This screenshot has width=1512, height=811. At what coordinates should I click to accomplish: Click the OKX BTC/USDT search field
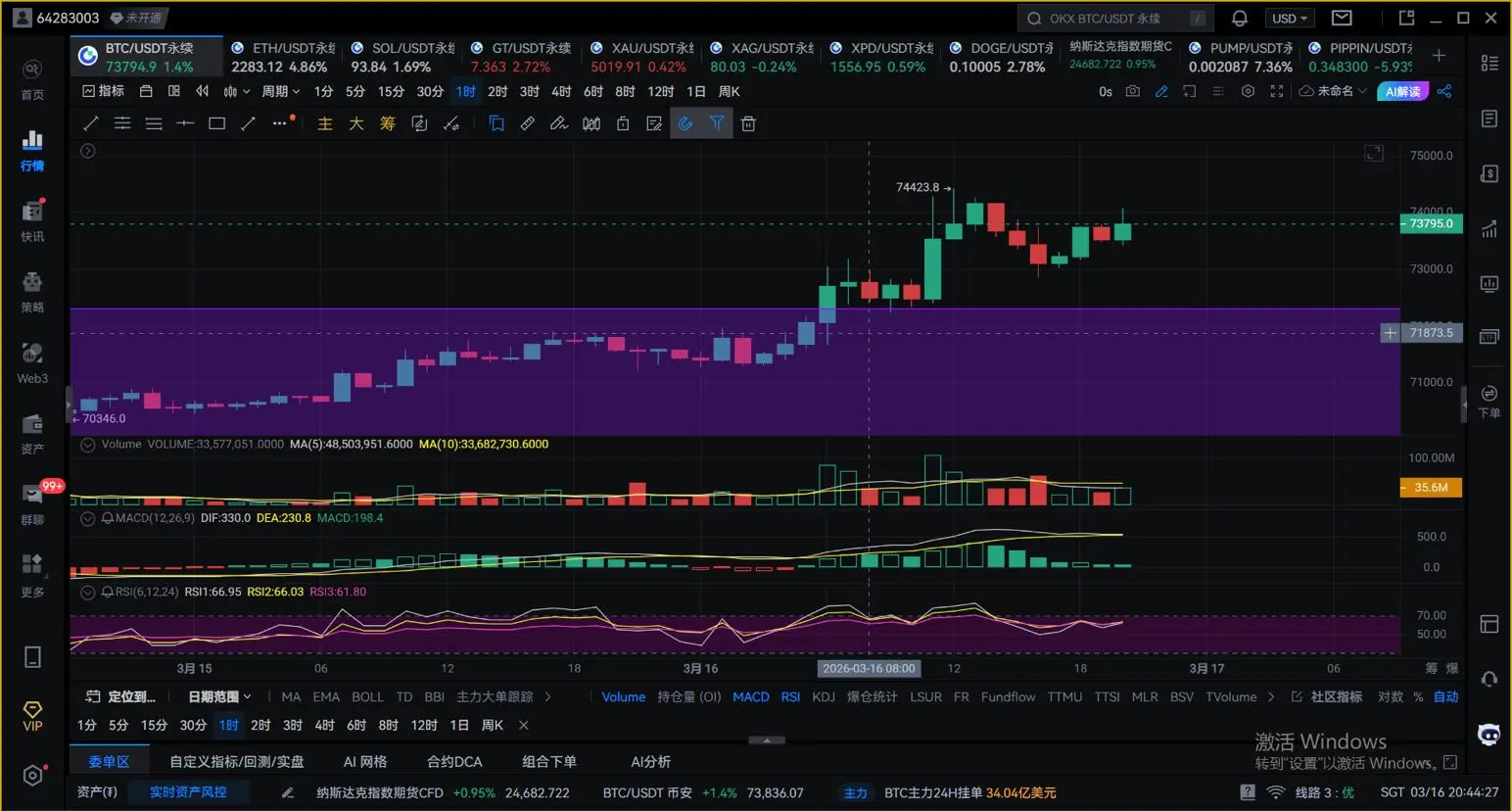pos(1115,18)
